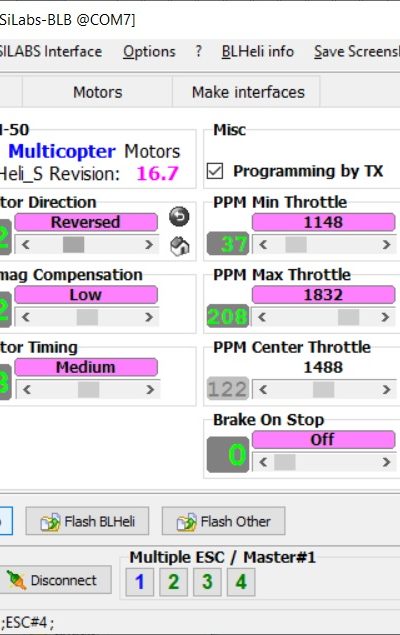Open the Options menu
Image resolution: width=400 pixels, height=635 pixels.
pyautogui.click(x=149, y=51)
